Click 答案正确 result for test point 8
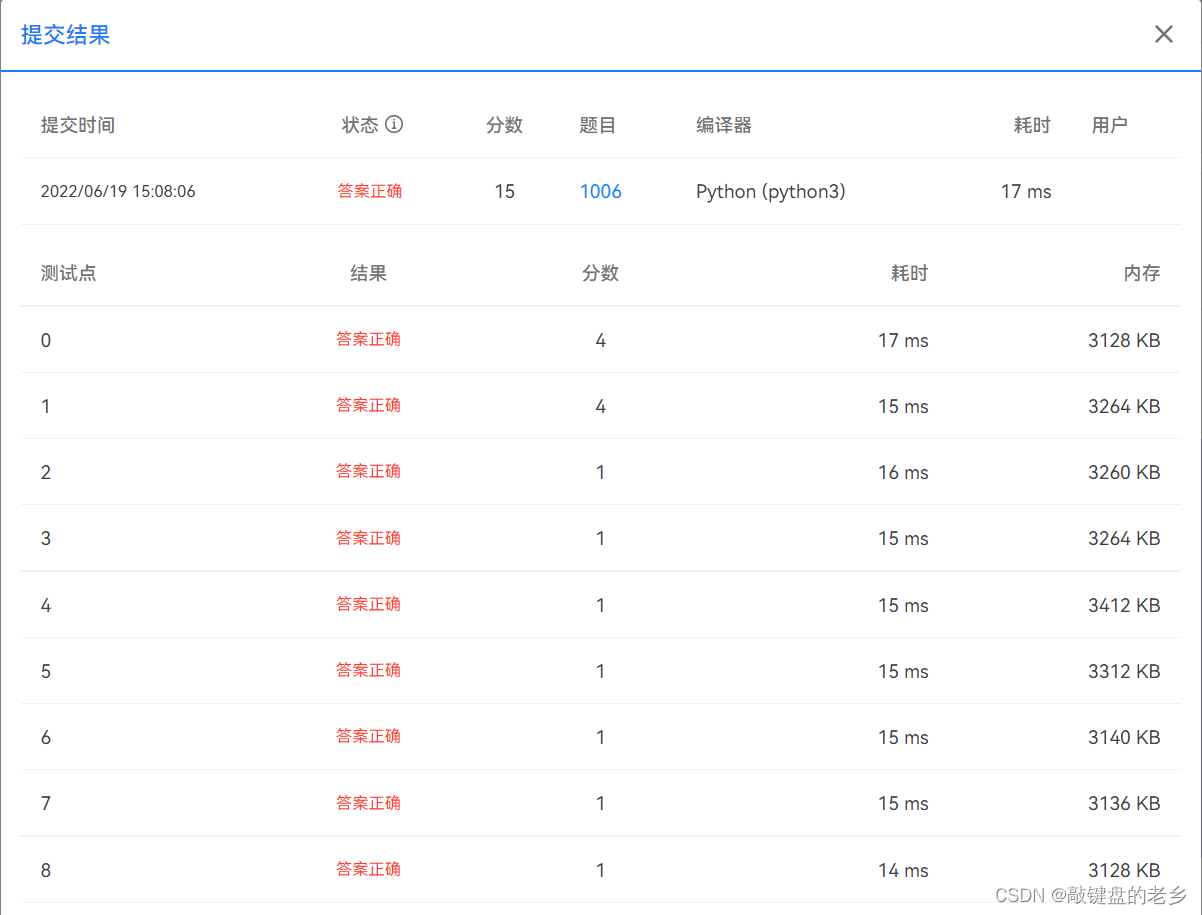 point(370,869)
